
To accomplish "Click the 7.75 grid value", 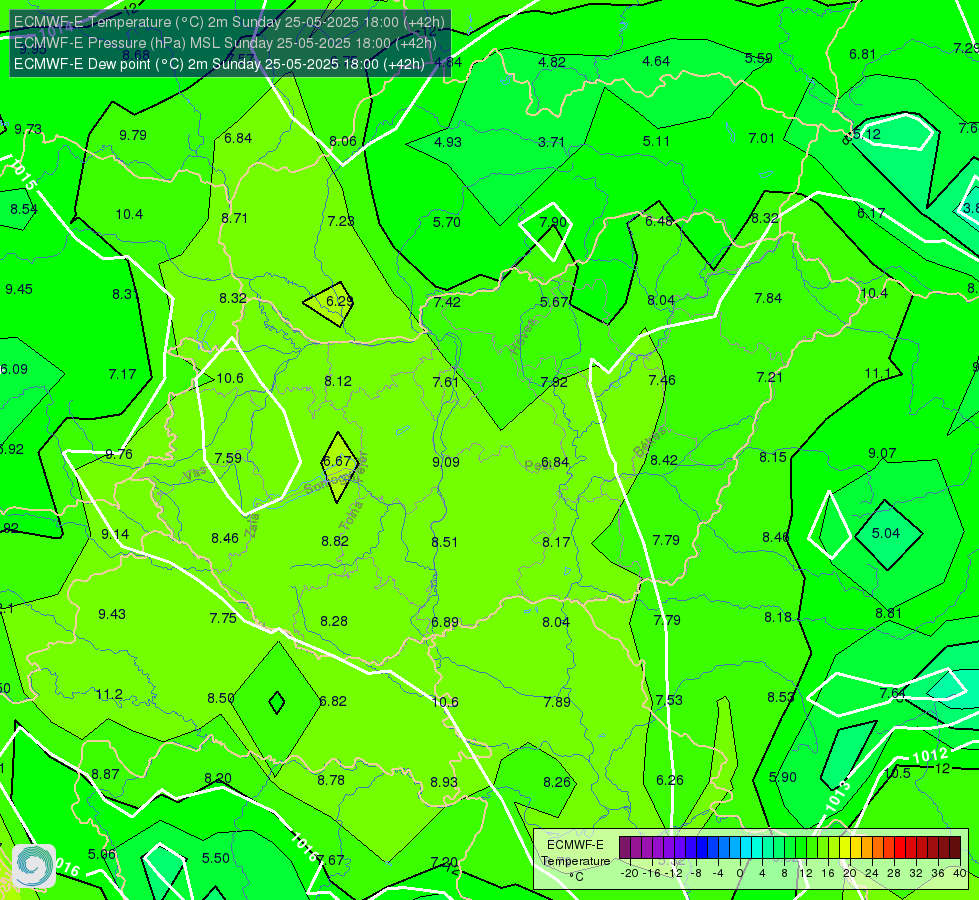I will pos(223,618).
